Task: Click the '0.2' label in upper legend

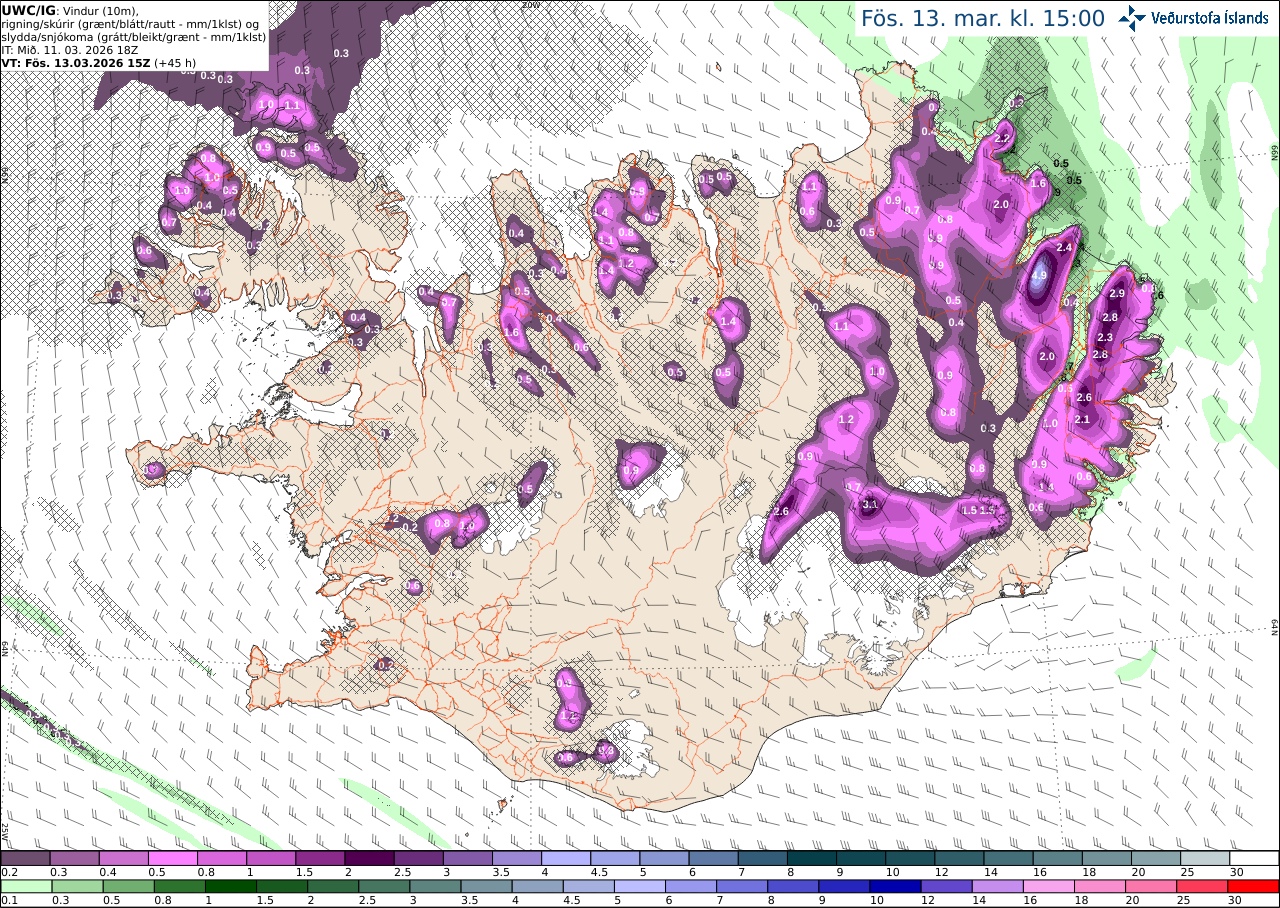Action: pos(8,872)
